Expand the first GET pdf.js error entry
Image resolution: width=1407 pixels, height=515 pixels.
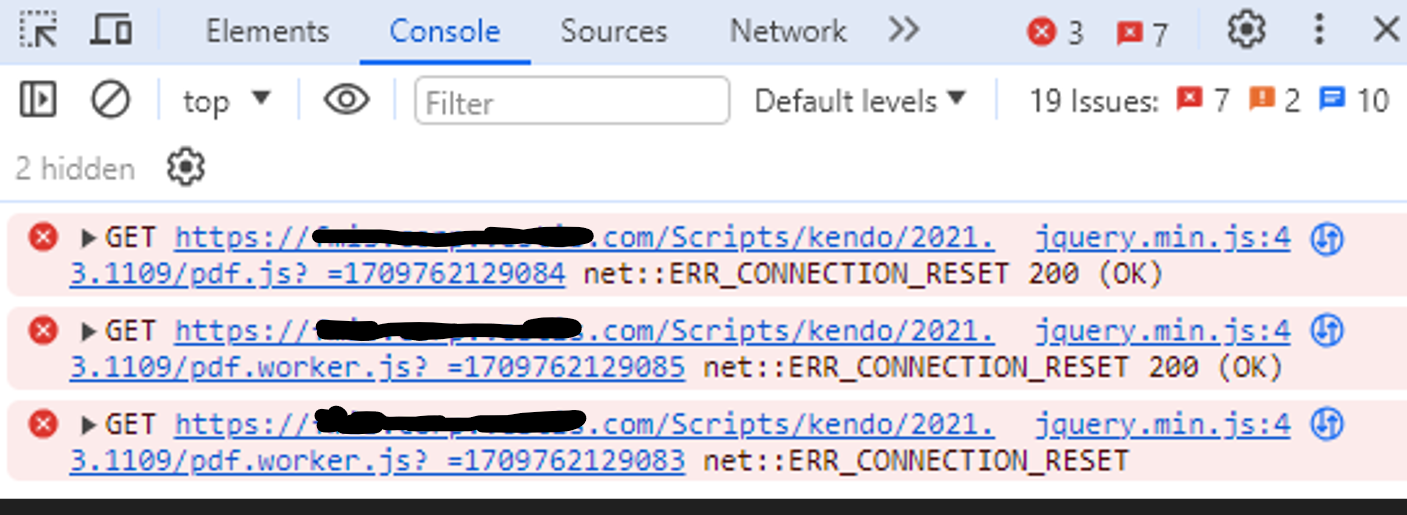click(89, 238)
